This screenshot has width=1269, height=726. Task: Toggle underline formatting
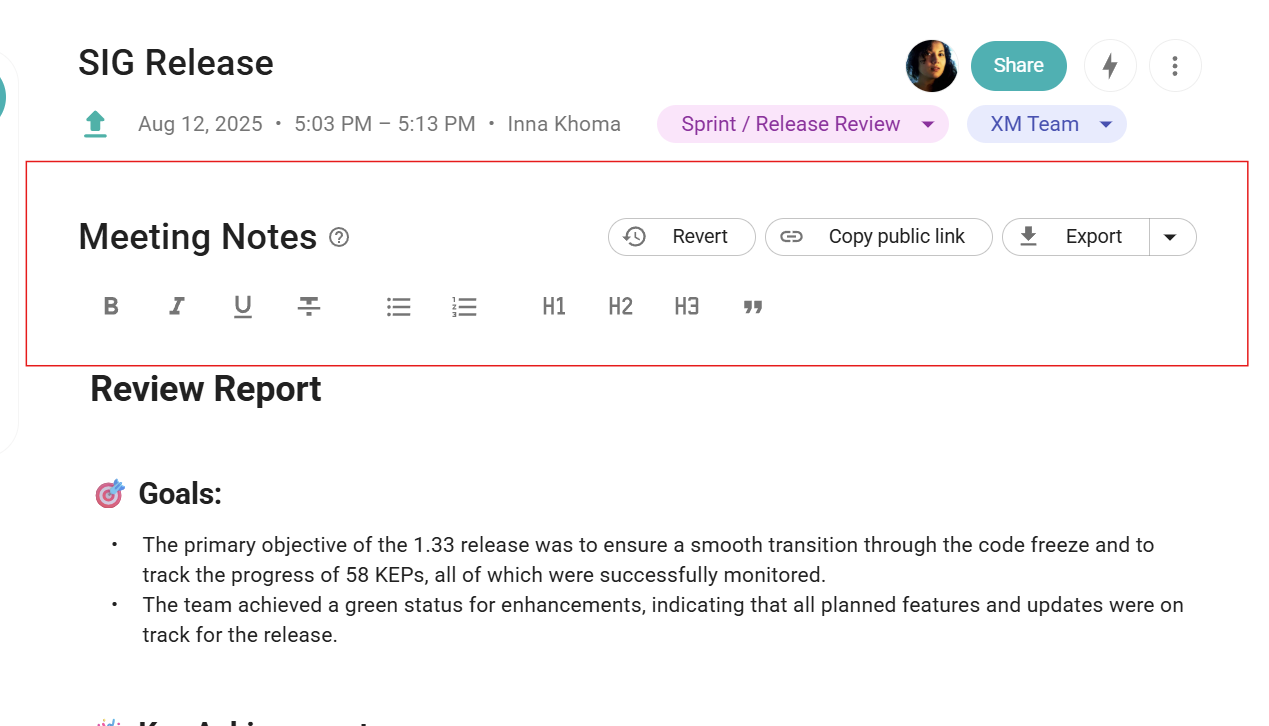(x=243, y=307)
